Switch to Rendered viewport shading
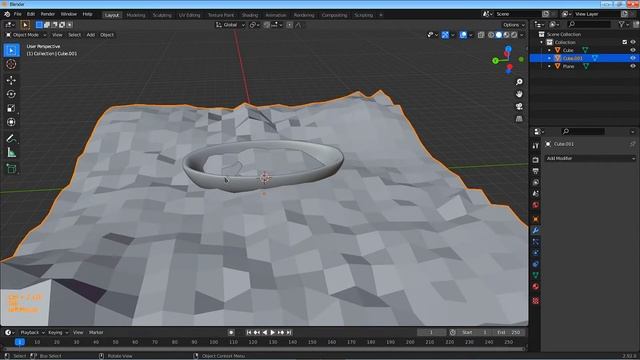 [514, 35]
